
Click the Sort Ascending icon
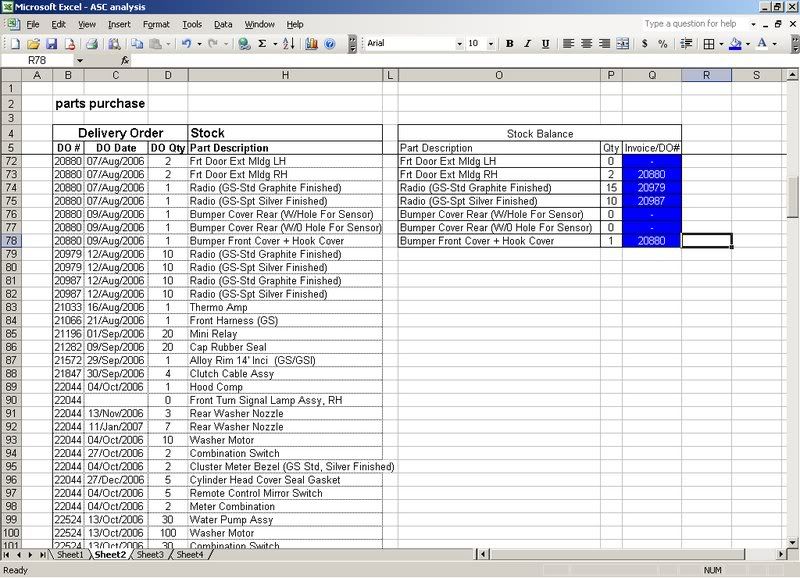tap(289, 44)
